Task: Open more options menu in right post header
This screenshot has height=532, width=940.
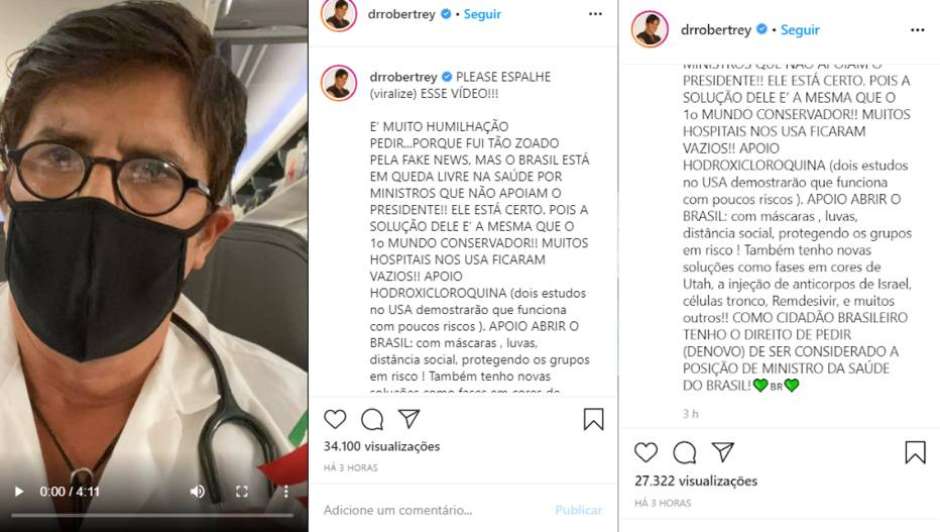Action: (x=917, y=30)
